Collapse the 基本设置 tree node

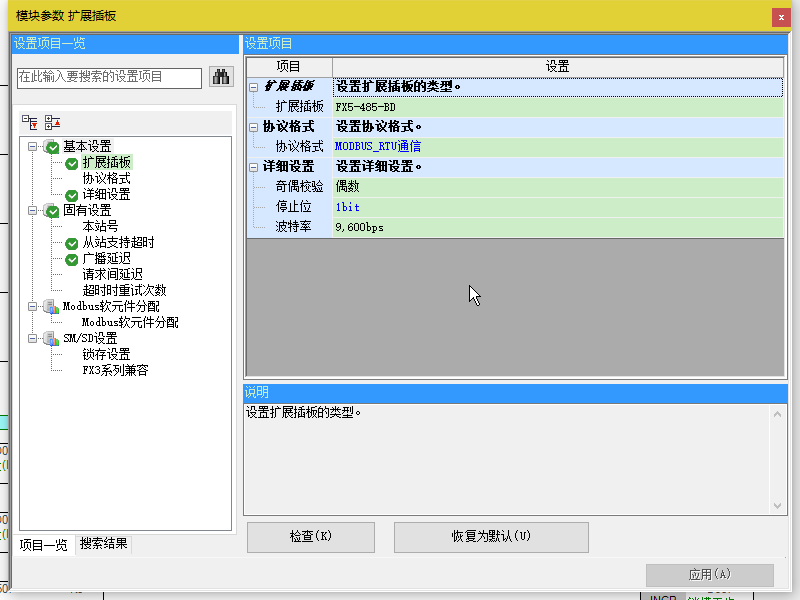33,147
